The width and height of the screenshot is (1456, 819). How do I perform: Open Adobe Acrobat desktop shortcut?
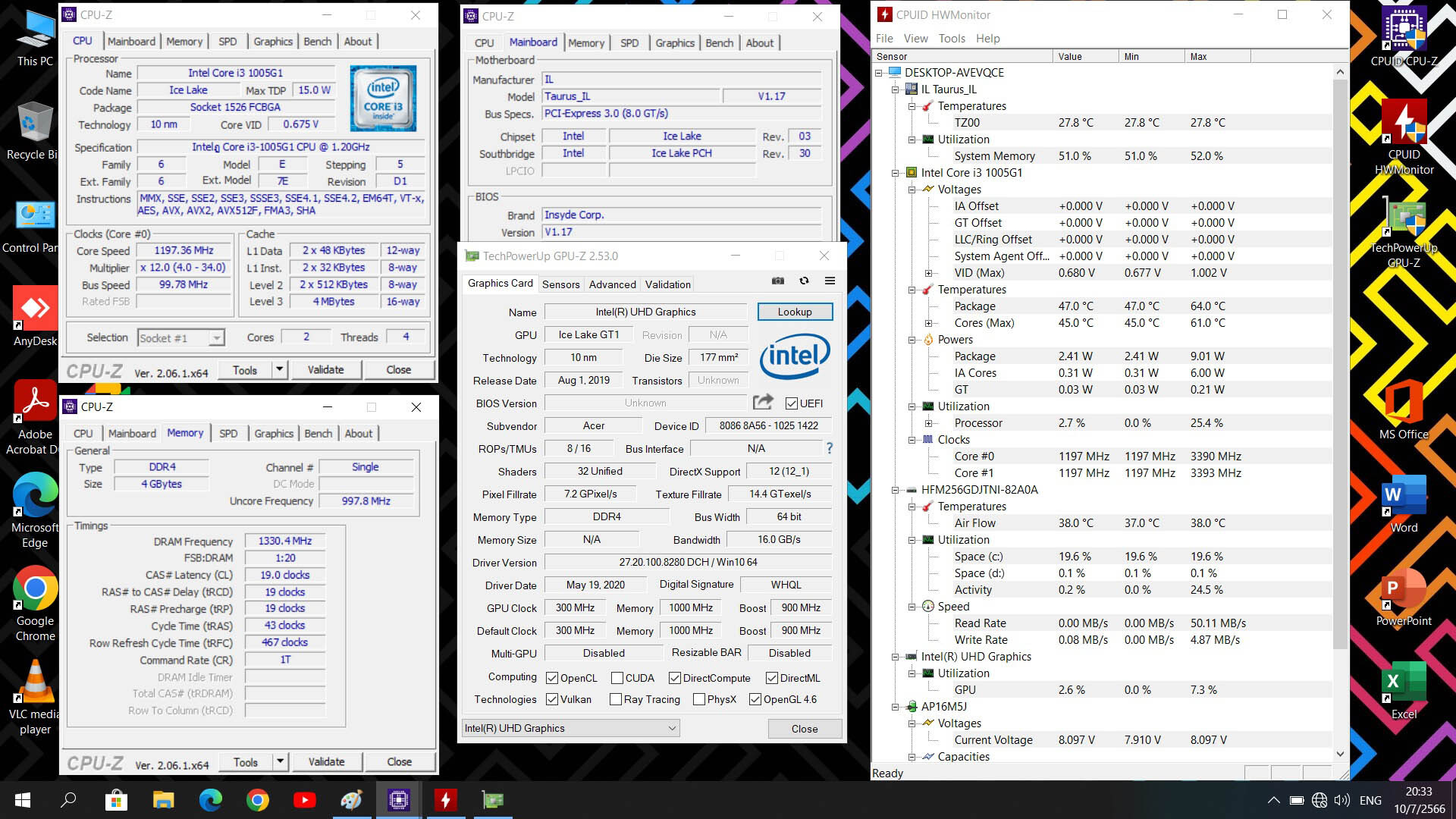coord(33,417)
